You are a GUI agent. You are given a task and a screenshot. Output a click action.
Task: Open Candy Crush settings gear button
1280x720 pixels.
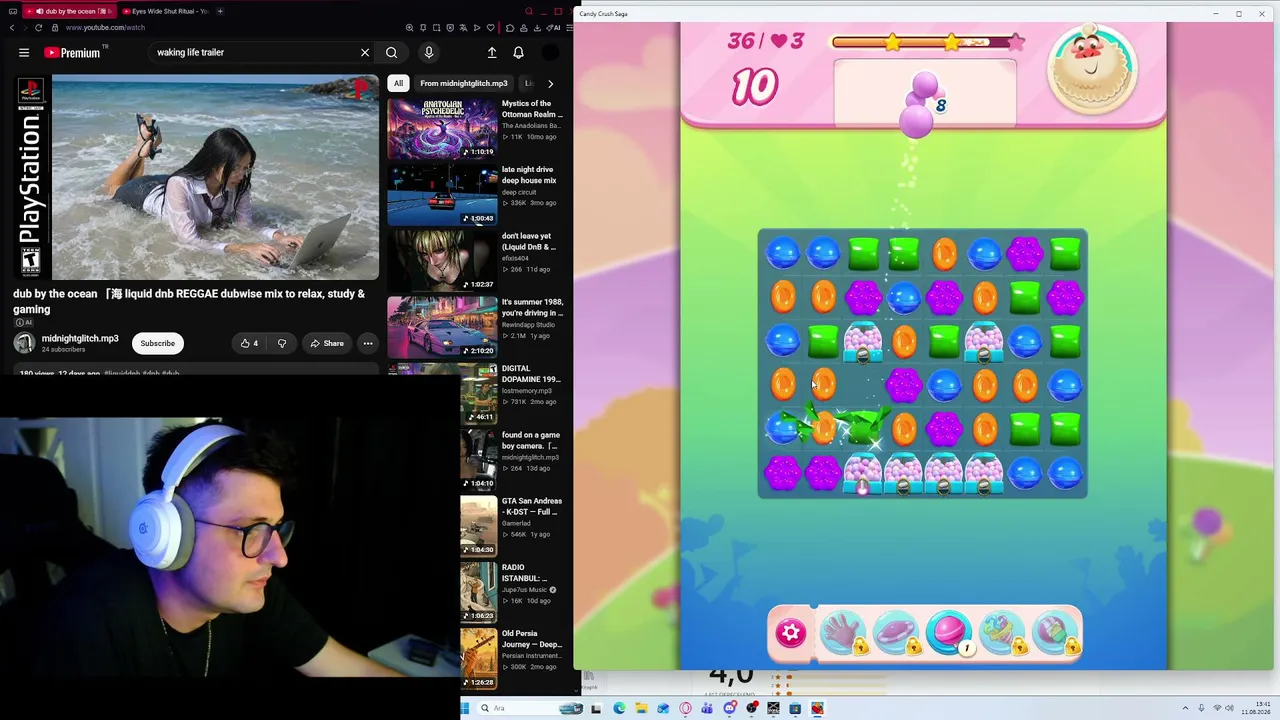(x=791, y=633)
